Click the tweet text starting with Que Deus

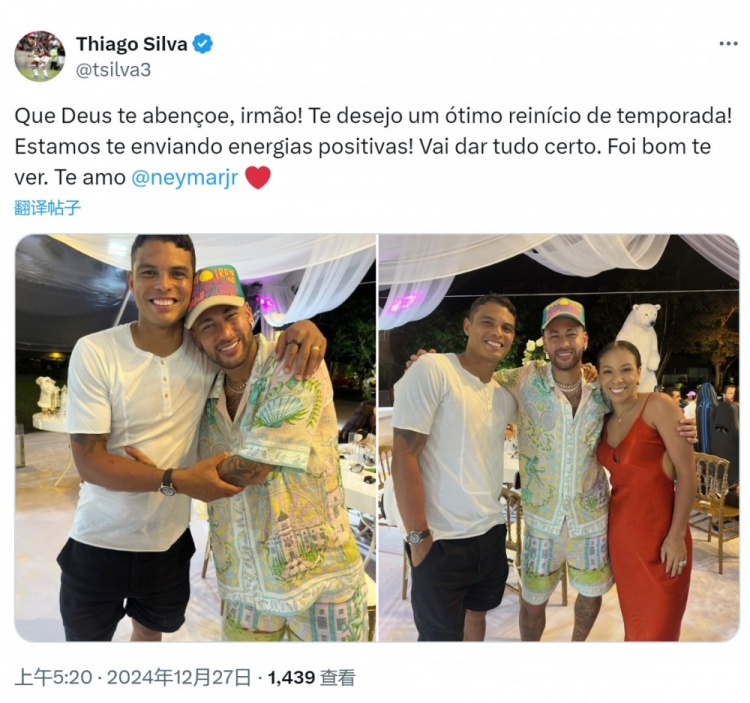click(374, 146)
